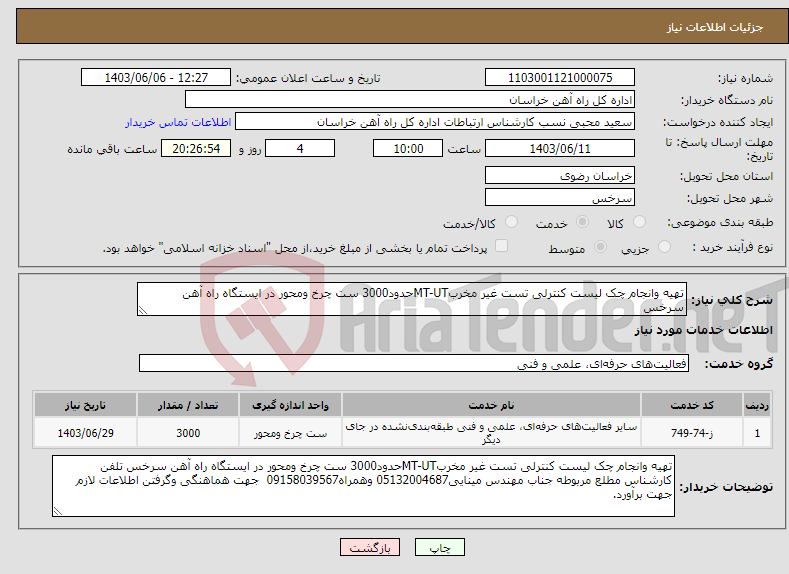Click the remaining days field showing 4
Viewport: 789px width, 574px height.
[x=300, y=148]
